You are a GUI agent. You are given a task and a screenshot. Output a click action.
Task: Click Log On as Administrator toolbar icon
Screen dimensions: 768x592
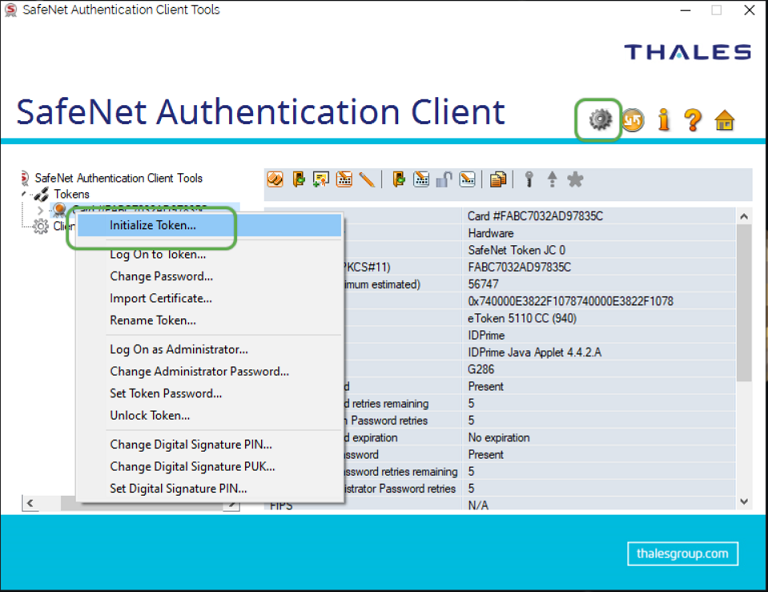point(399,179)
